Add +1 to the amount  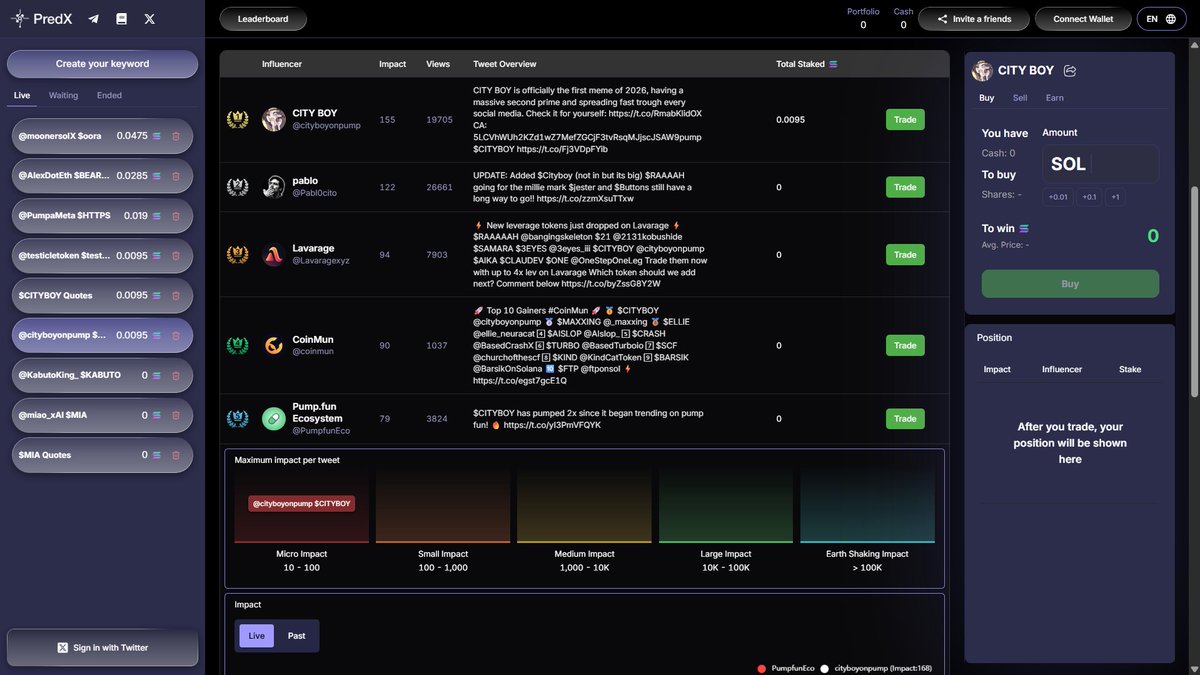coord(1115,197)
